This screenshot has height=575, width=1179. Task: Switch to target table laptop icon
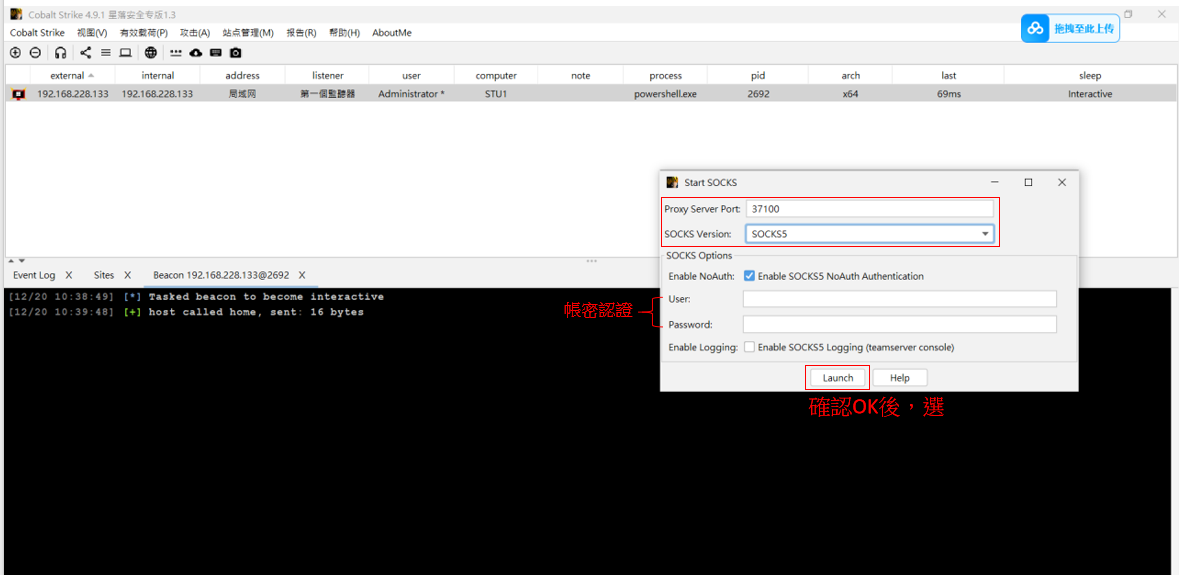pyautogui.click(x=126, y=53)
